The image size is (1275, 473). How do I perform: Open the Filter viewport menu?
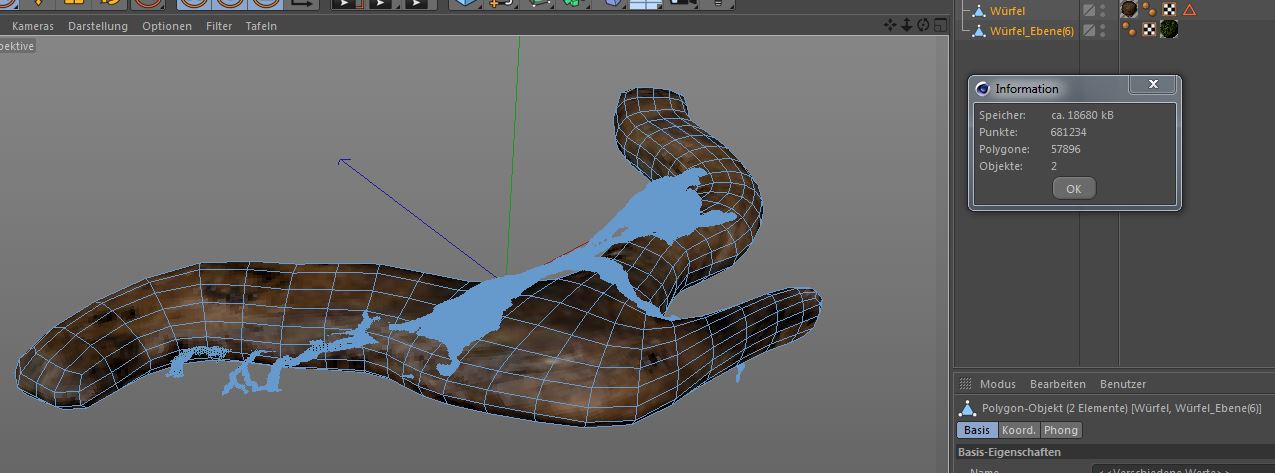click(219, 26)
